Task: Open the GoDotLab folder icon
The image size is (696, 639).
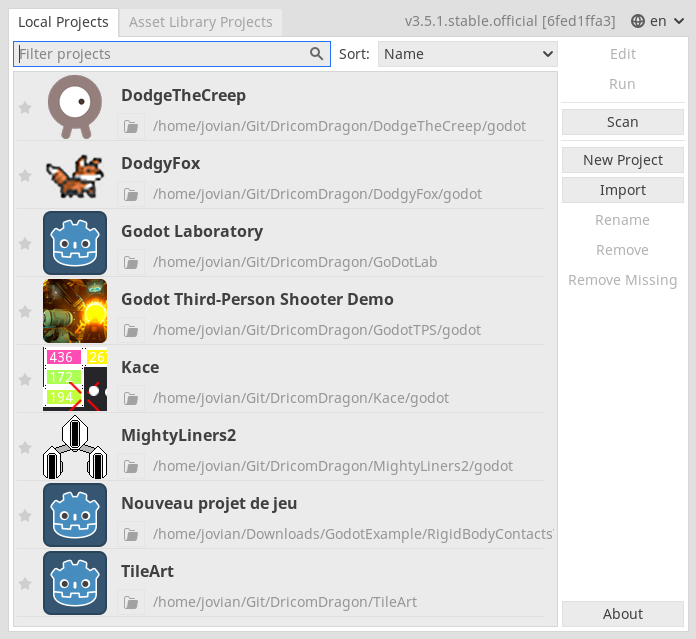Action: pos(131,262)
